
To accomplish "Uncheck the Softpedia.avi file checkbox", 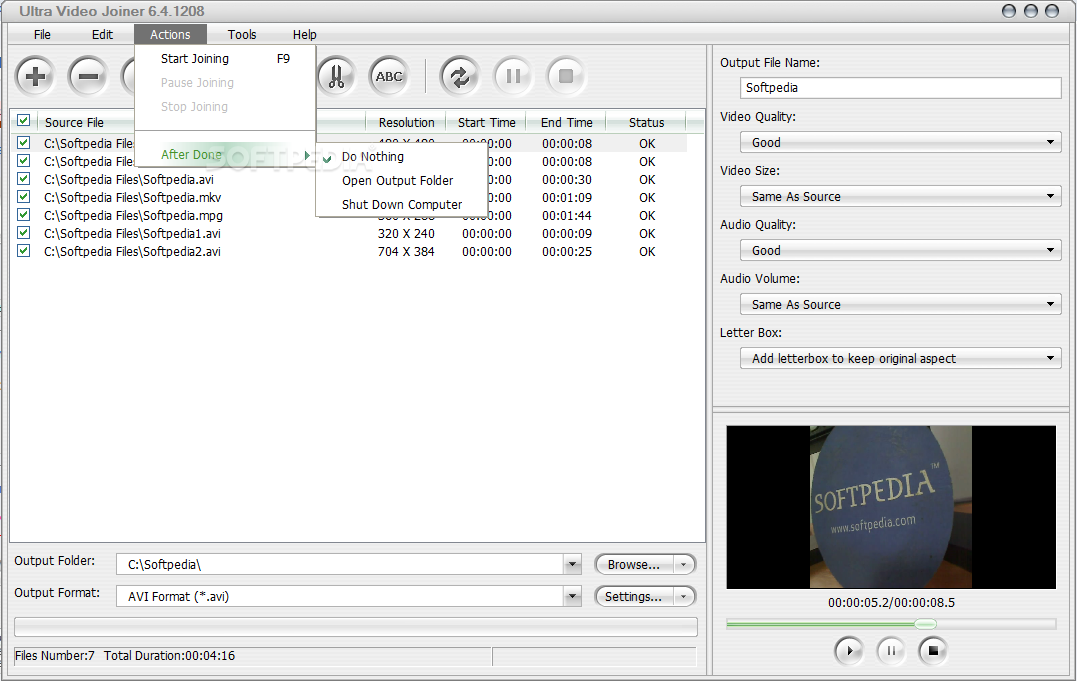I will 23,179.
